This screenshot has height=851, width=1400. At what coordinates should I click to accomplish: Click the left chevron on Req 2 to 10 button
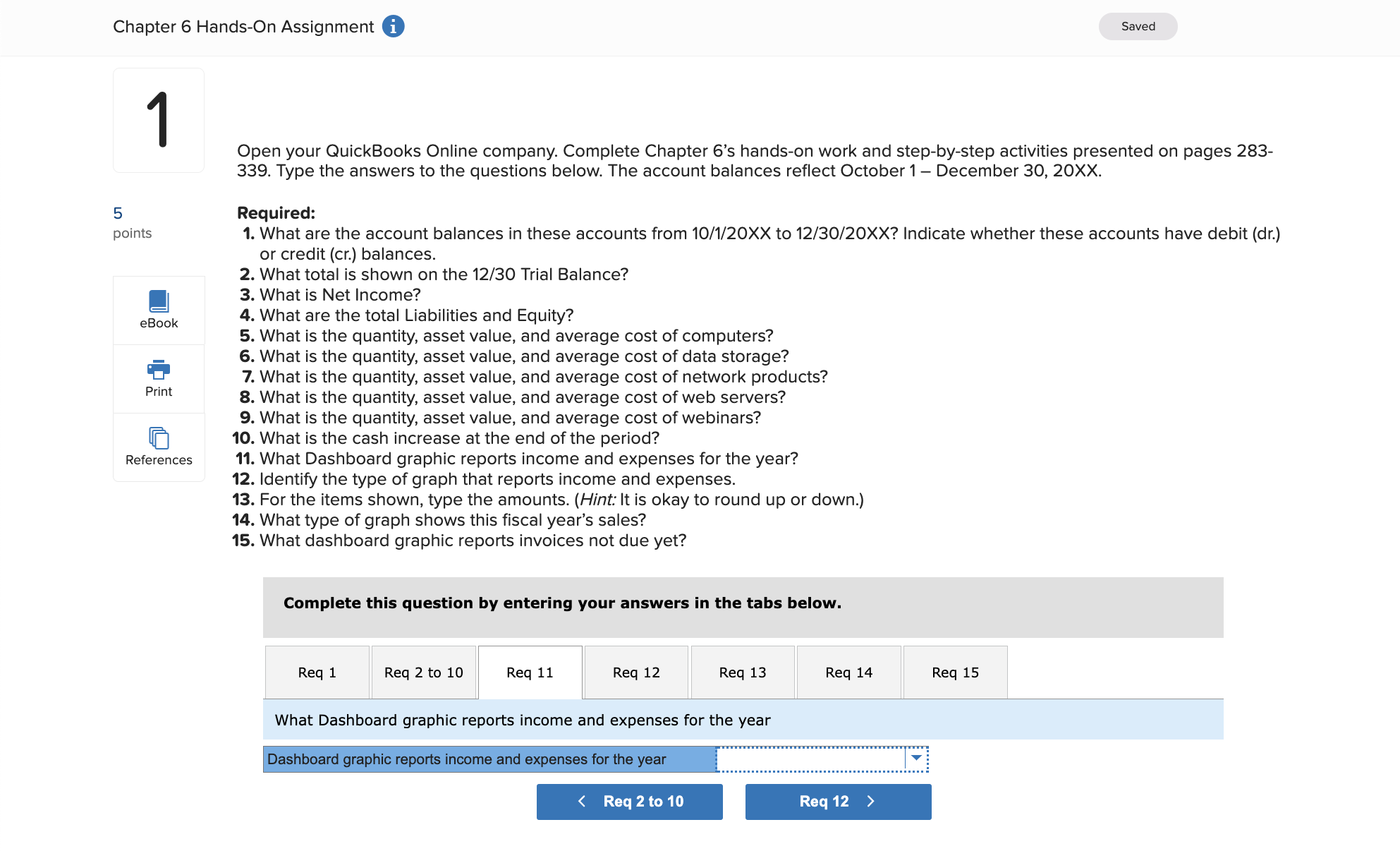(x=582, y=801)
